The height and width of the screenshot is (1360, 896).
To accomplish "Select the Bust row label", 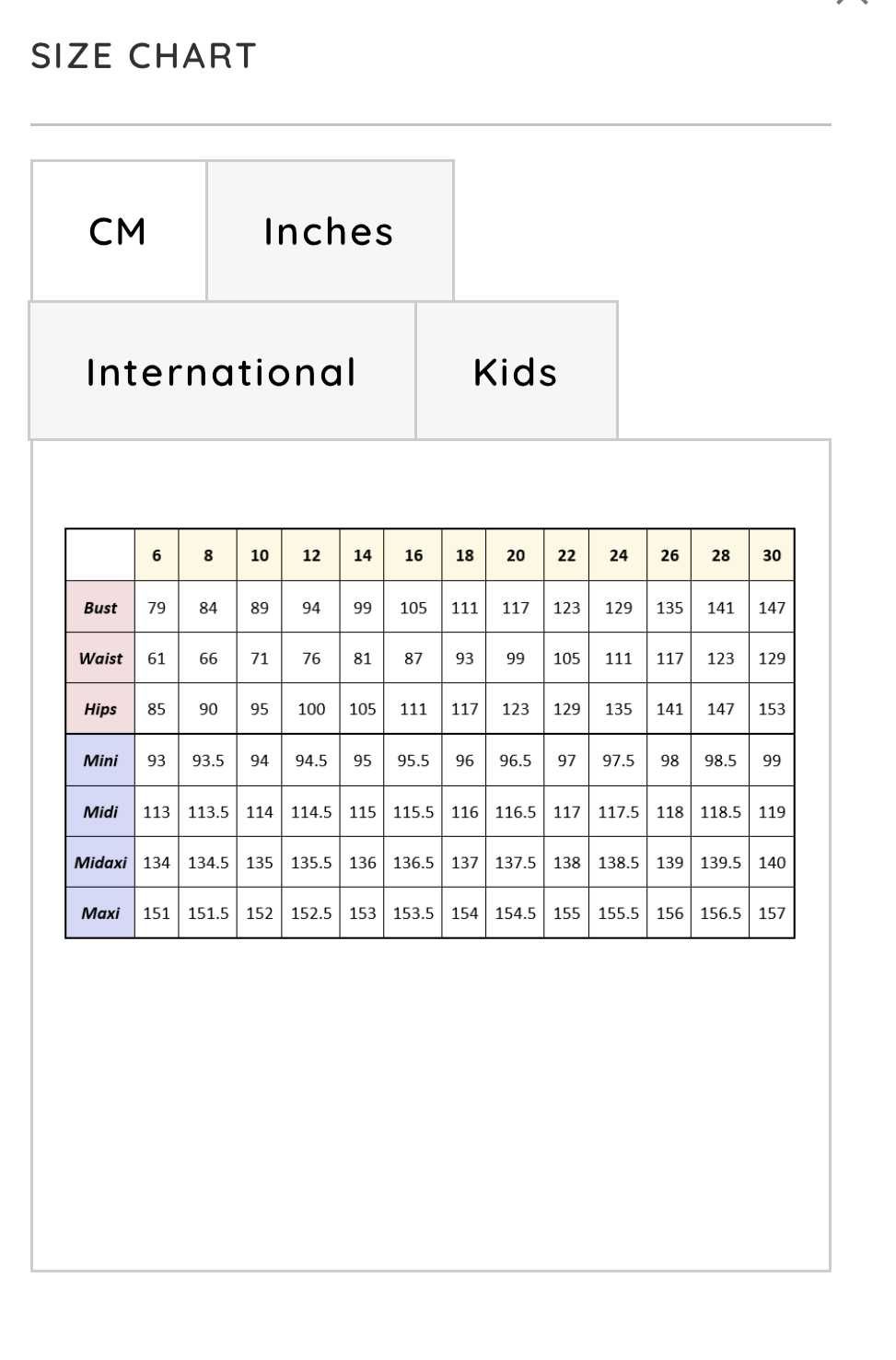I will [x=100, y=607].
